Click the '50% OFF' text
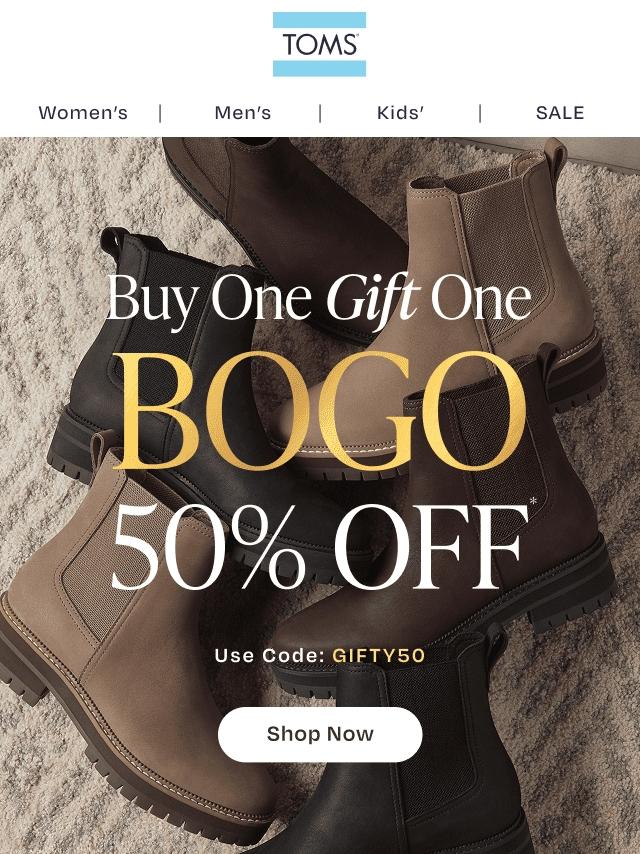Viewport: 640px width, 854px height. pos(318,547)
